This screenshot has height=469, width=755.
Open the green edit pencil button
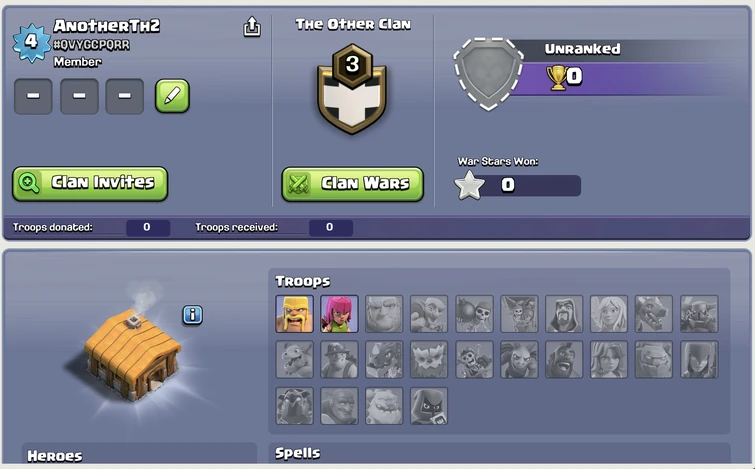pyautogui.click(x=172, y=96)
